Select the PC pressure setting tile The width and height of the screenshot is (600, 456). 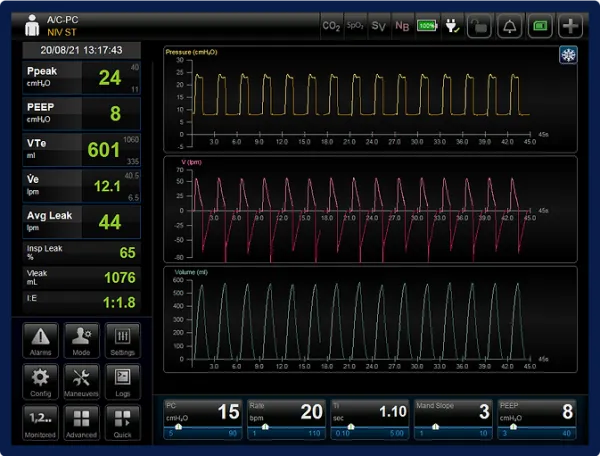point(201,412)
